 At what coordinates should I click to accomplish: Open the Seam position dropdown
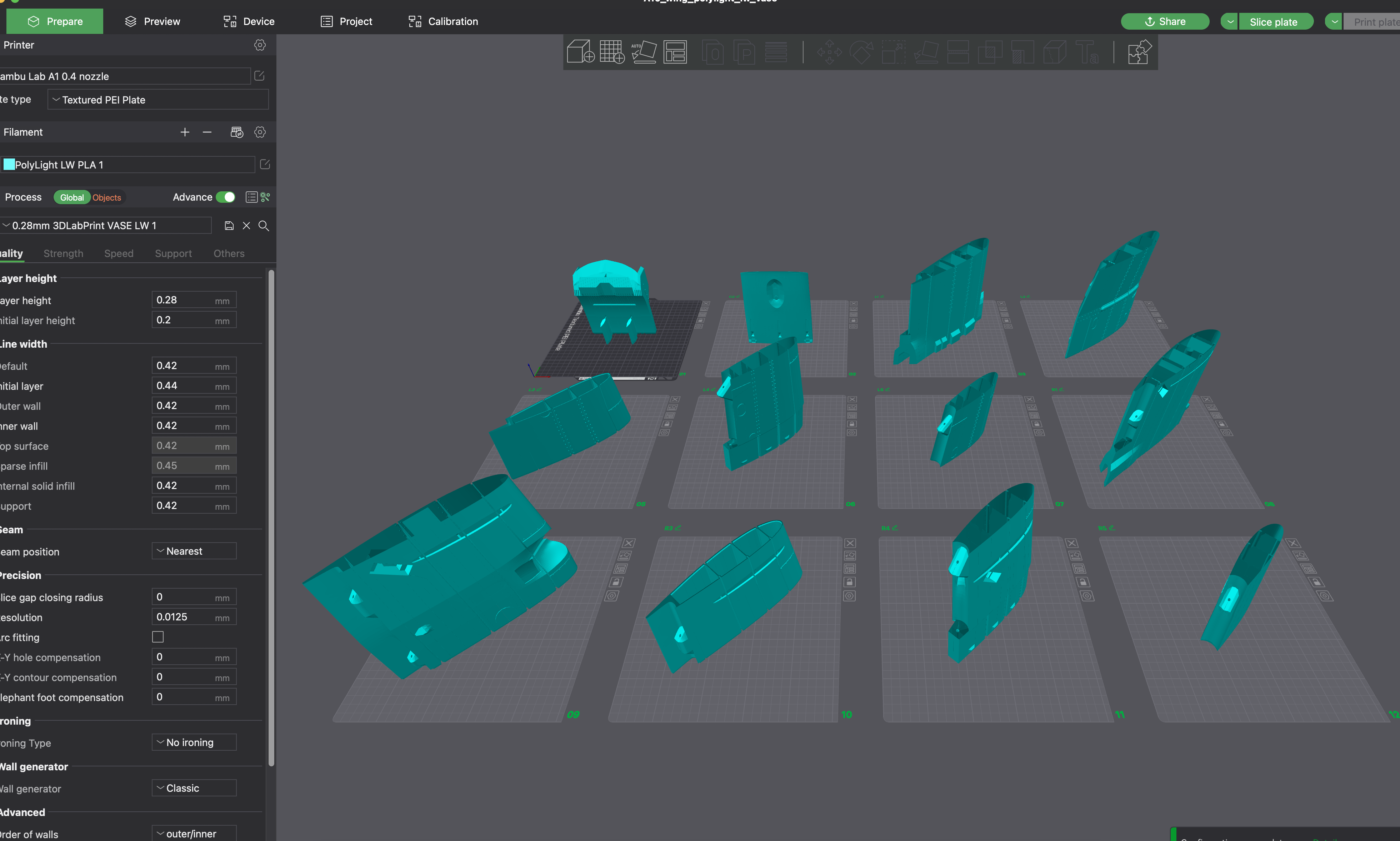(193, 551)
